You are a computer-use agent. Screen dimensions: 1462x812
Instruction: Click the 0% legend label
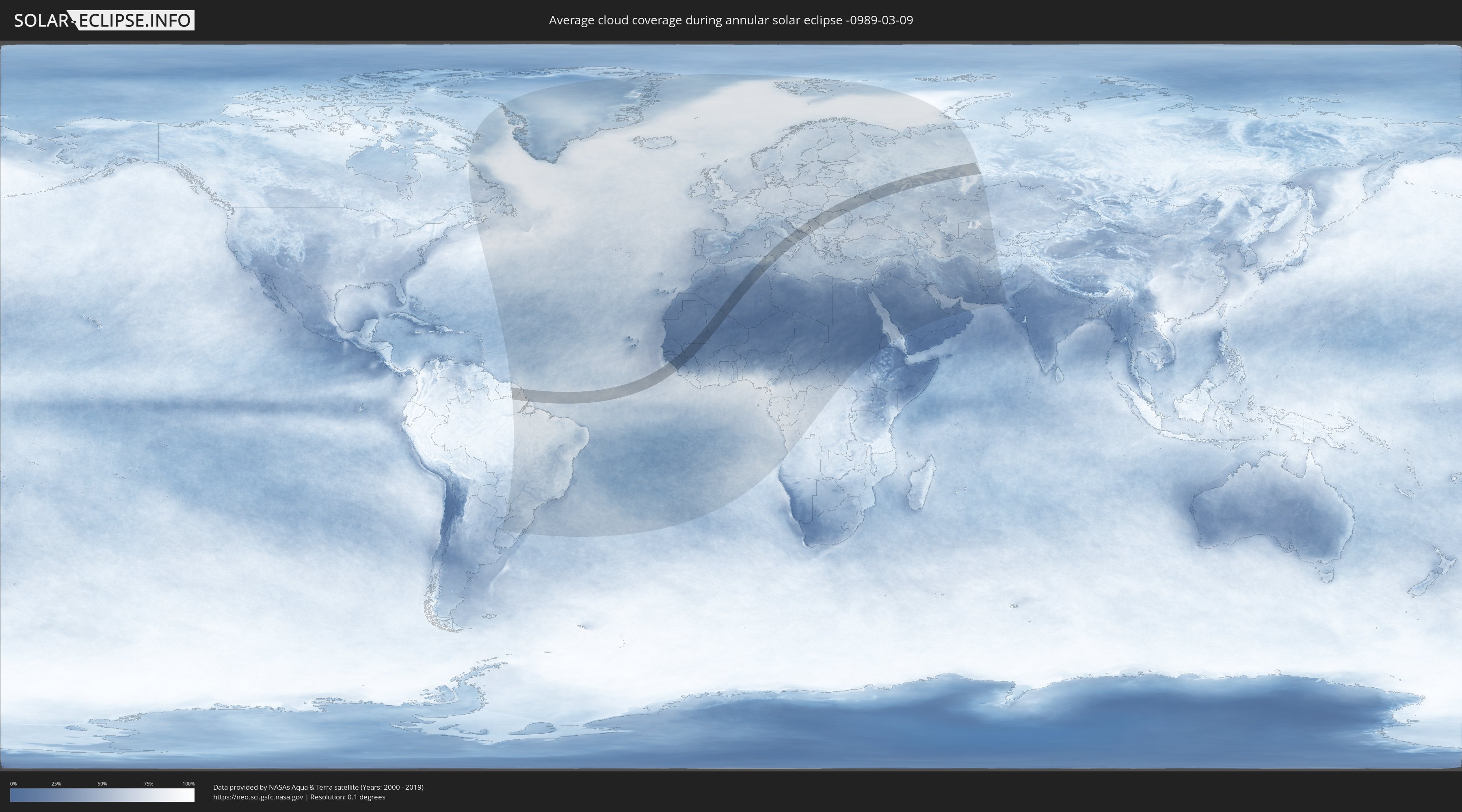(13, 784)
